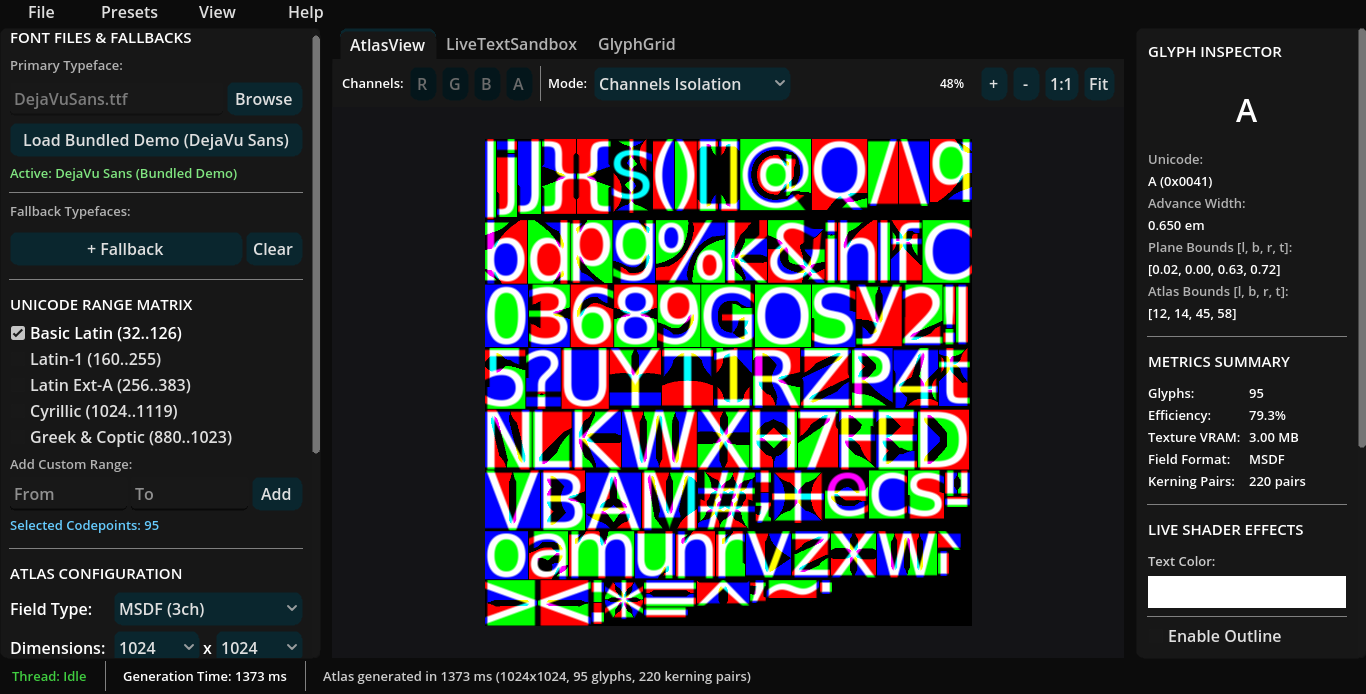The height and width of the screenshot is (694, 1366).
Task: Check the Latin-1 (160..255) range
Action: 95,359
